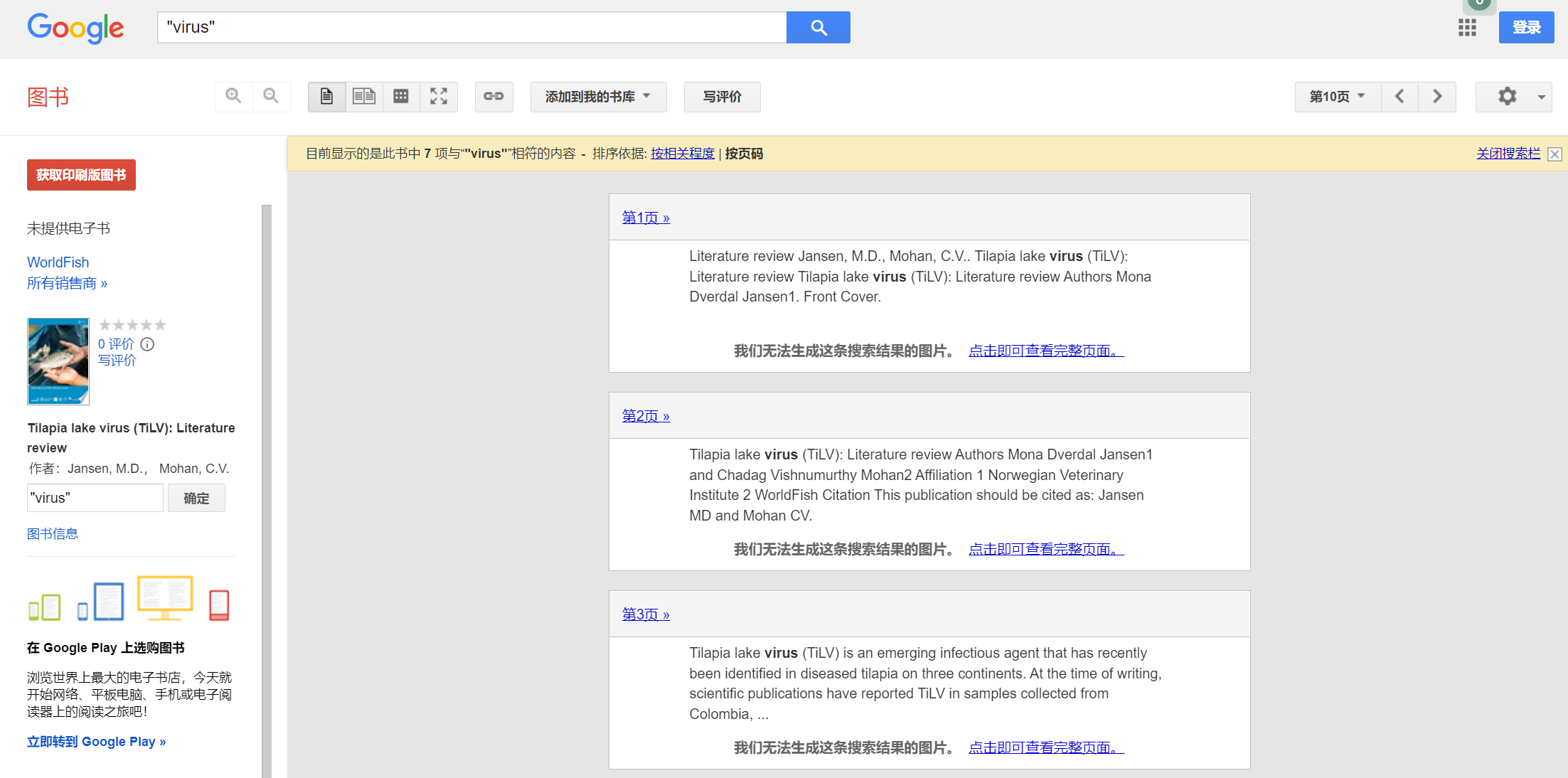Switch to two-page view
Viewport: 1568px width, 778px height.
tap(364, 97)
